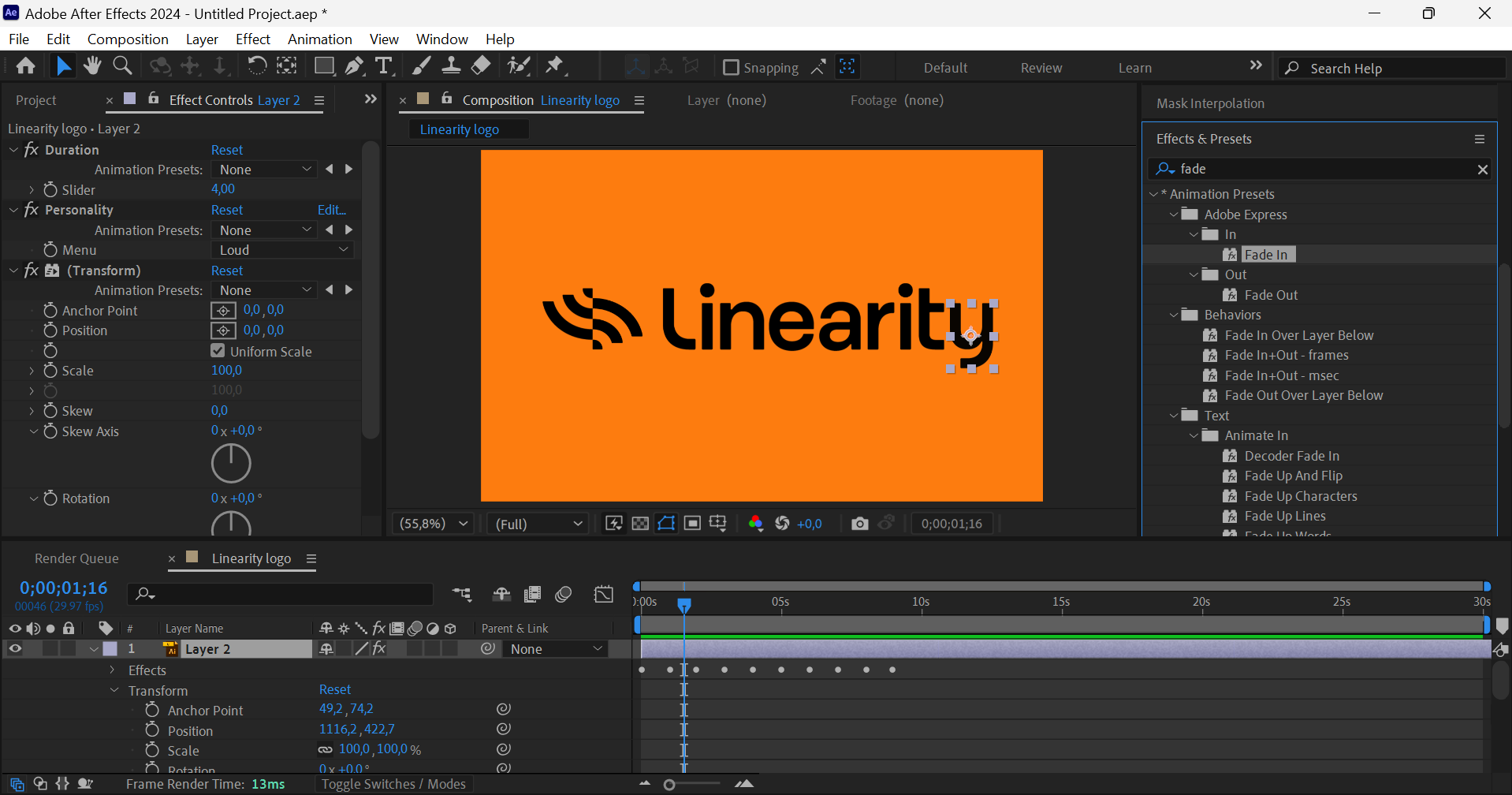Open the Parent & Link None dropdown
This screenshot has height=795, width=1512.
point(556,649)
